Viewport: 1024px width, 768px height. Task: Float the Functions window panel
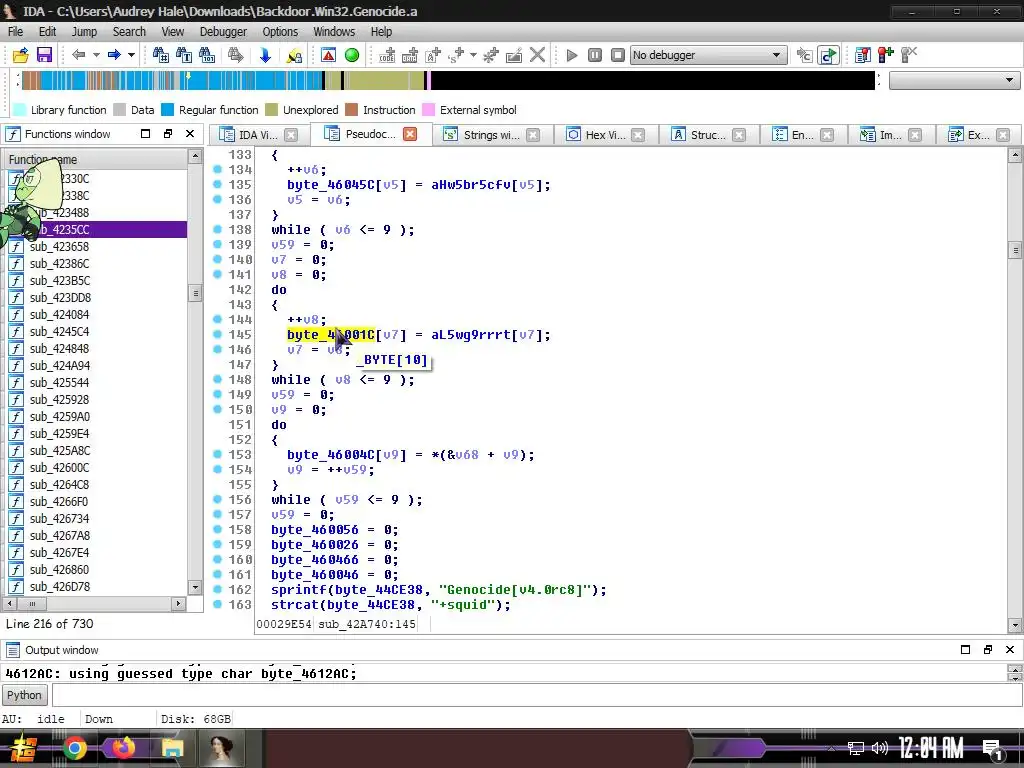(x=168, y=134)
